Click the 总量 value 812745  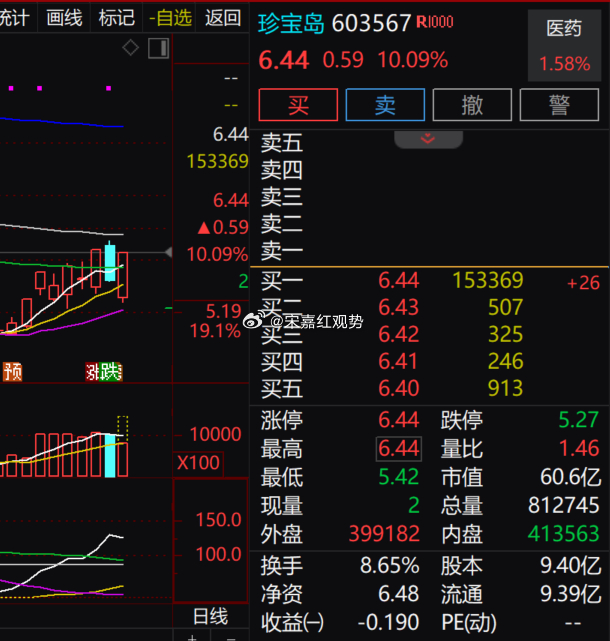(x=564, y=505)
